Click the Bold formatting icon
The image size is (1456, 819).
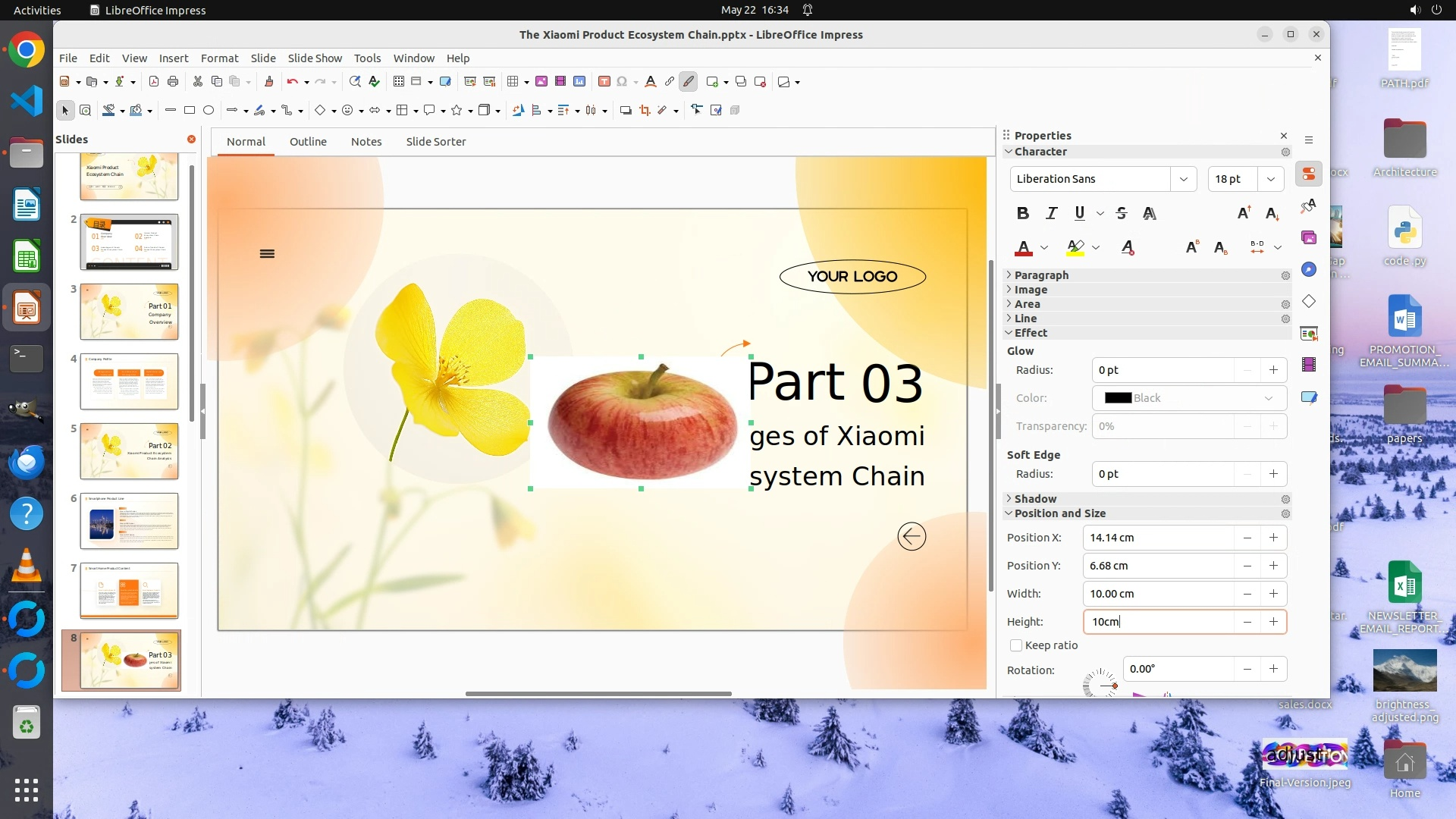coord(1023,213)
